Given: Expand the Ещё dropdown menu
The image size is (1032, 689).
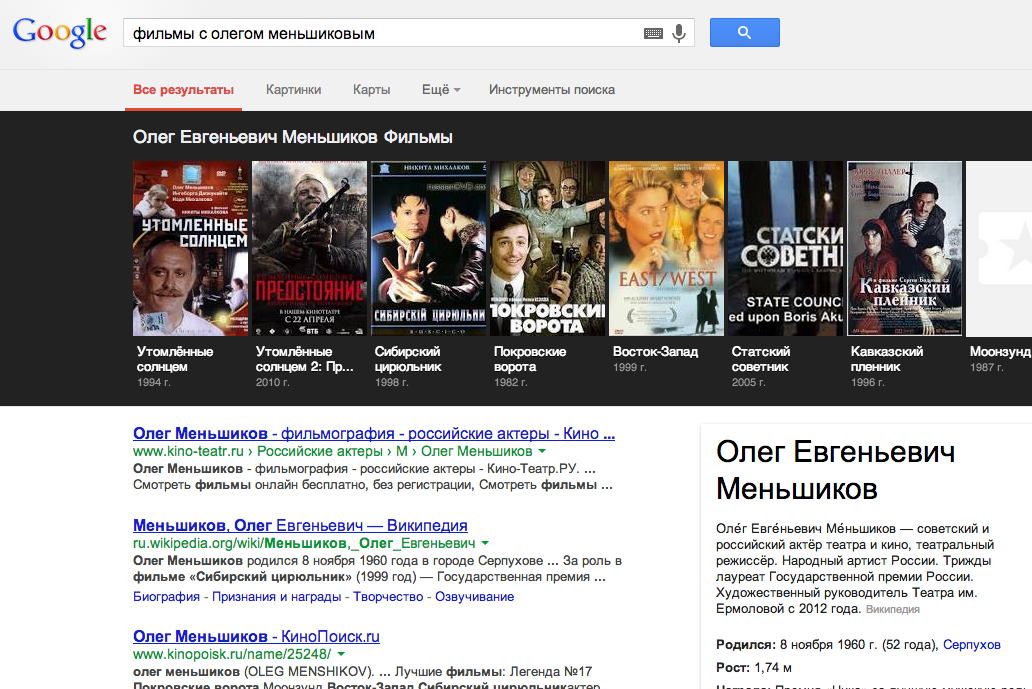Looking at the screenshot, I should tap(441, 89).
